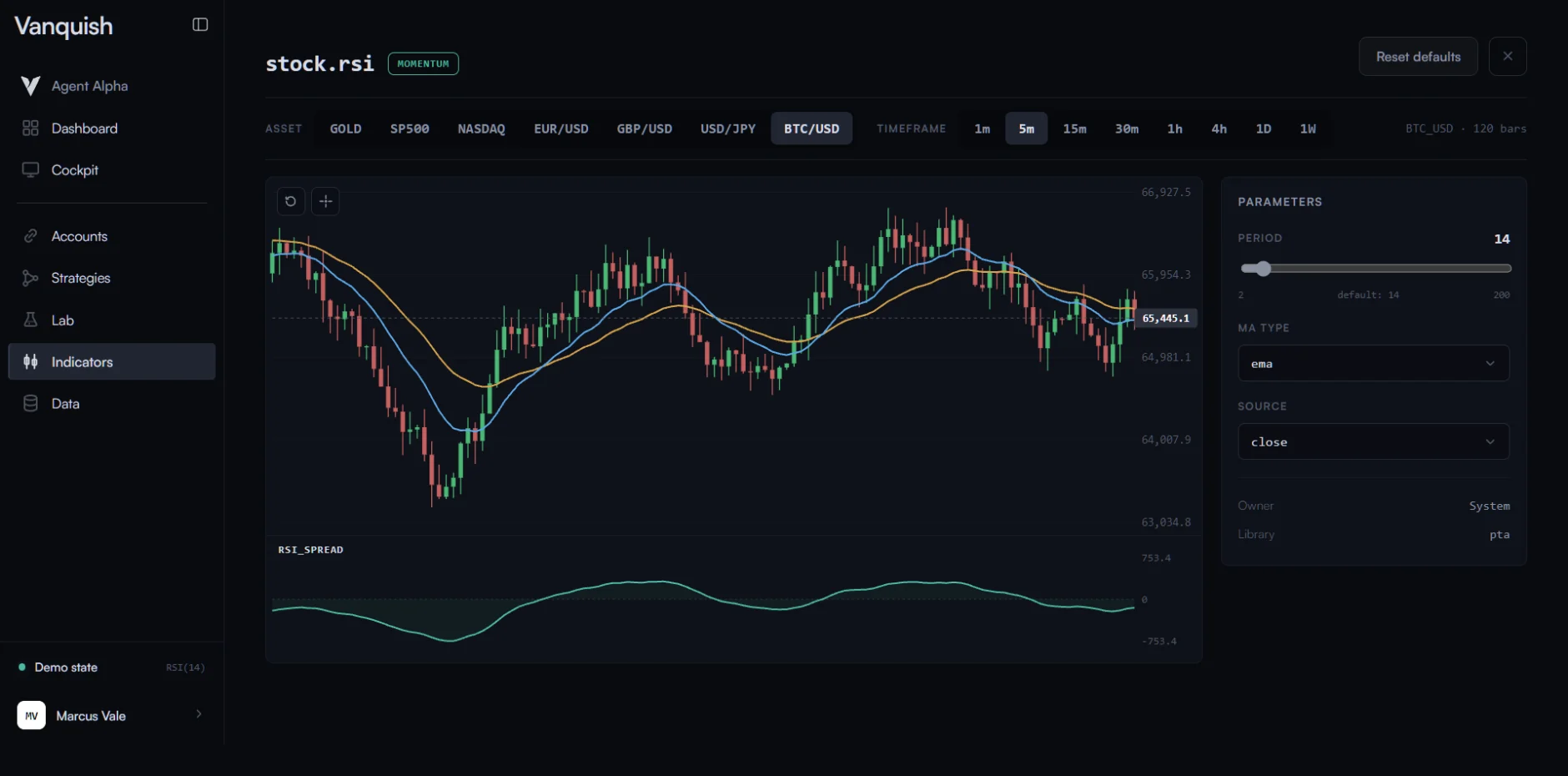Click the Dashboard grid icon
The width and height of the screenshot is (1568, 776).
(x=31, y=128)
